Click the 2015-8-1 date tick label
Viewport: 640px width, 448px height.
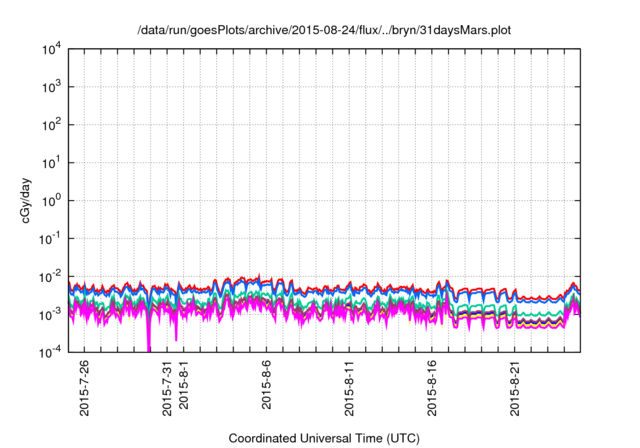pos(184,384)
